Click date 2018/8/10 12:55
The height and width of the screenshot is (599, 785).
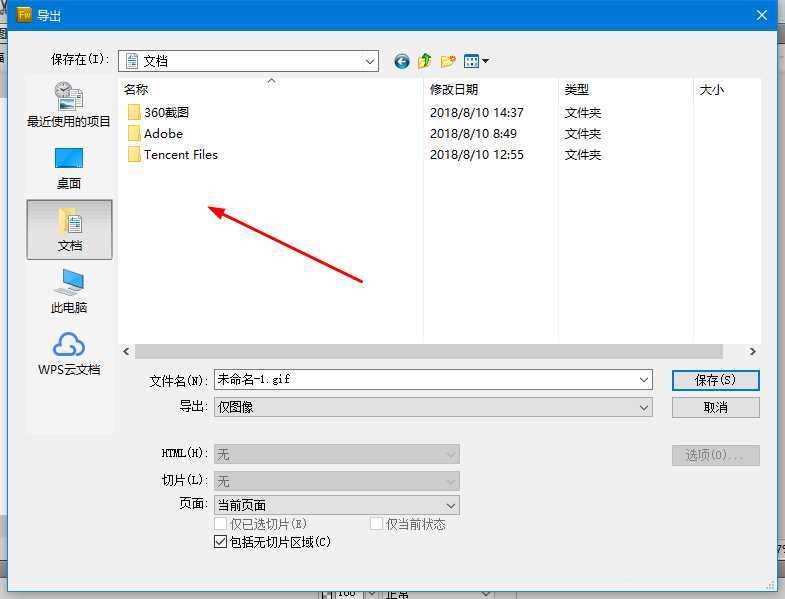coord(477,155)
